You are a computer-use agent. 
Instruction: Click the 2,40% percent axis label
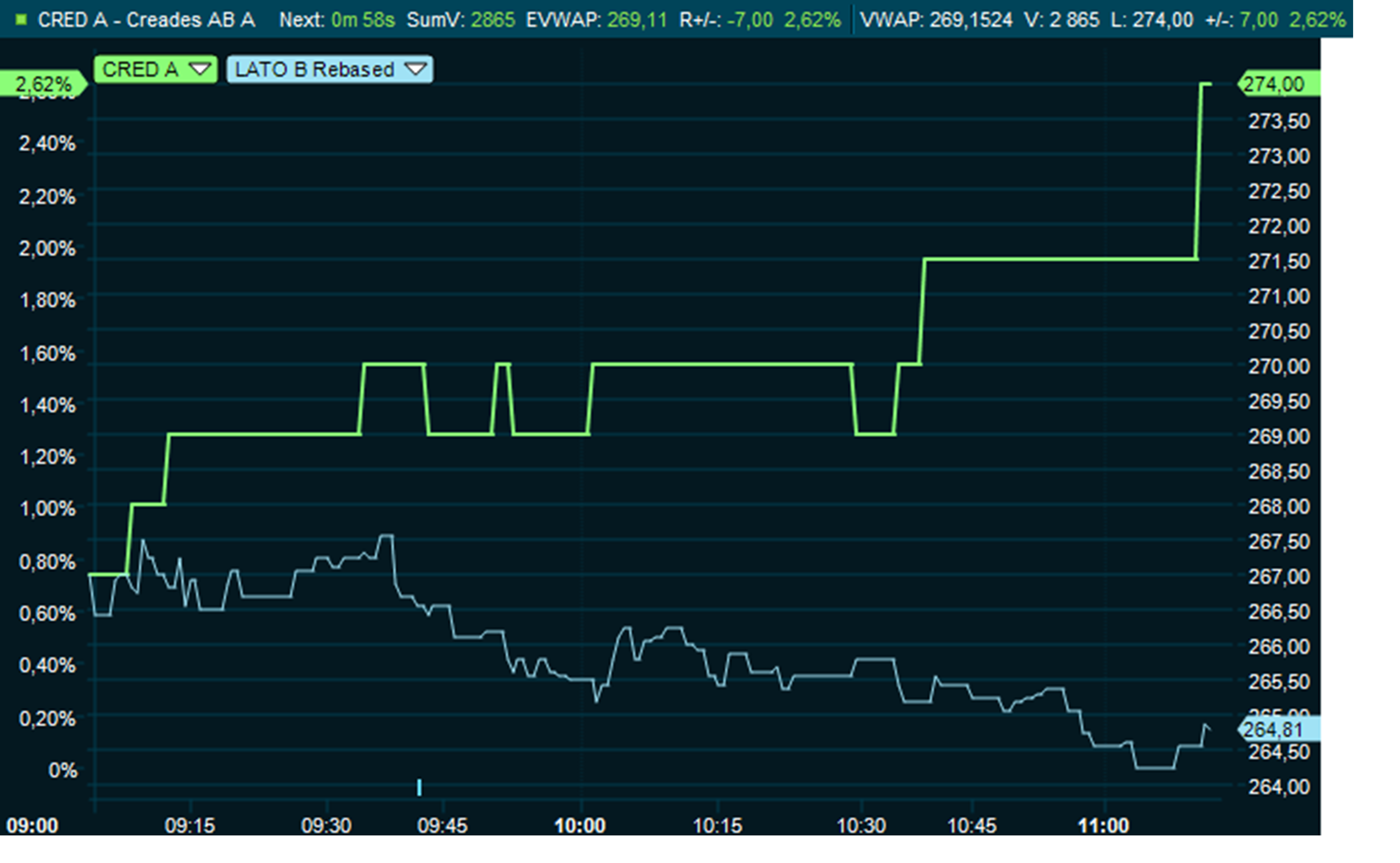pos(47,143)
